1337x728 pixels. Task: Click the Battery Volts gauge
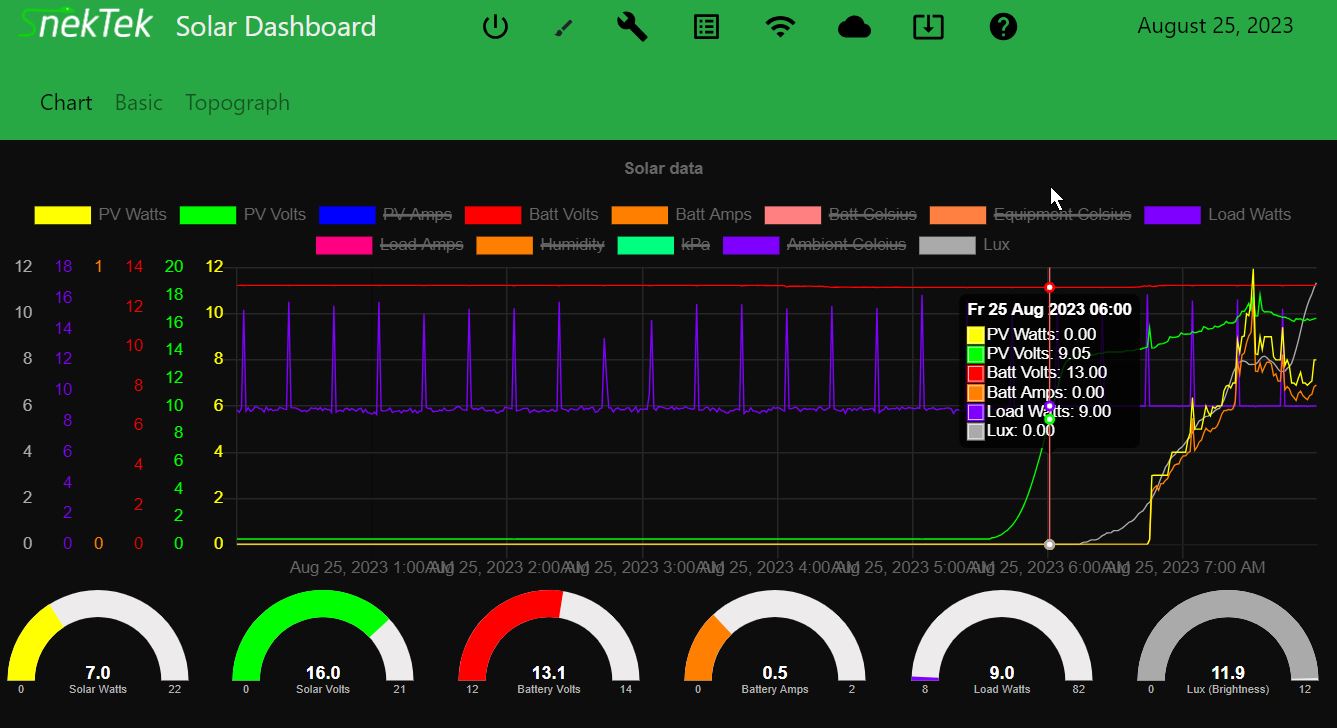(548, 640)
